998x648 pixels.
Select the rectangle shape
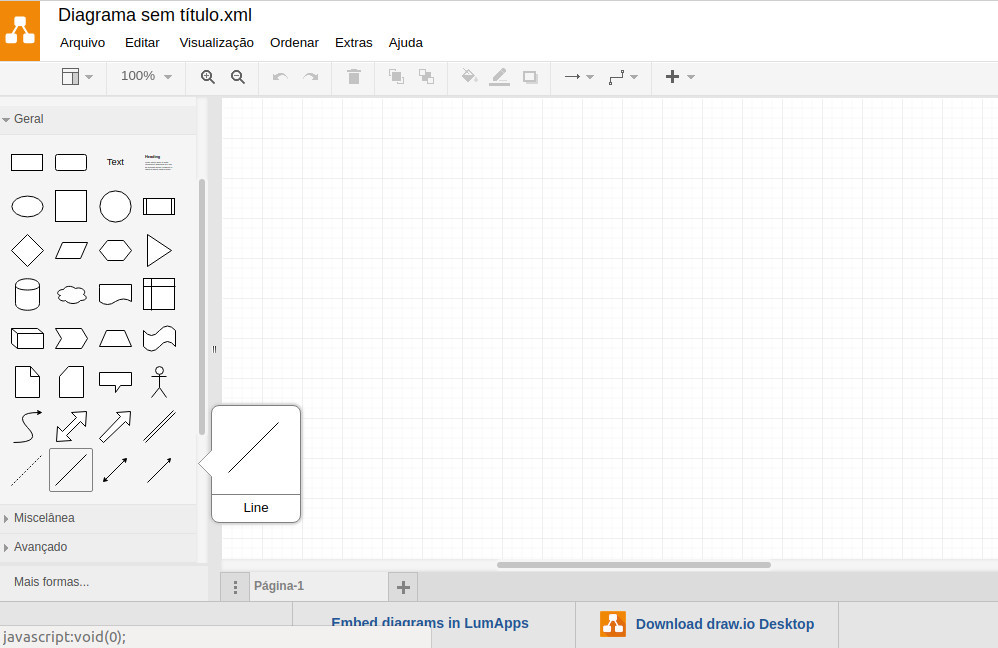click(27, 162)
